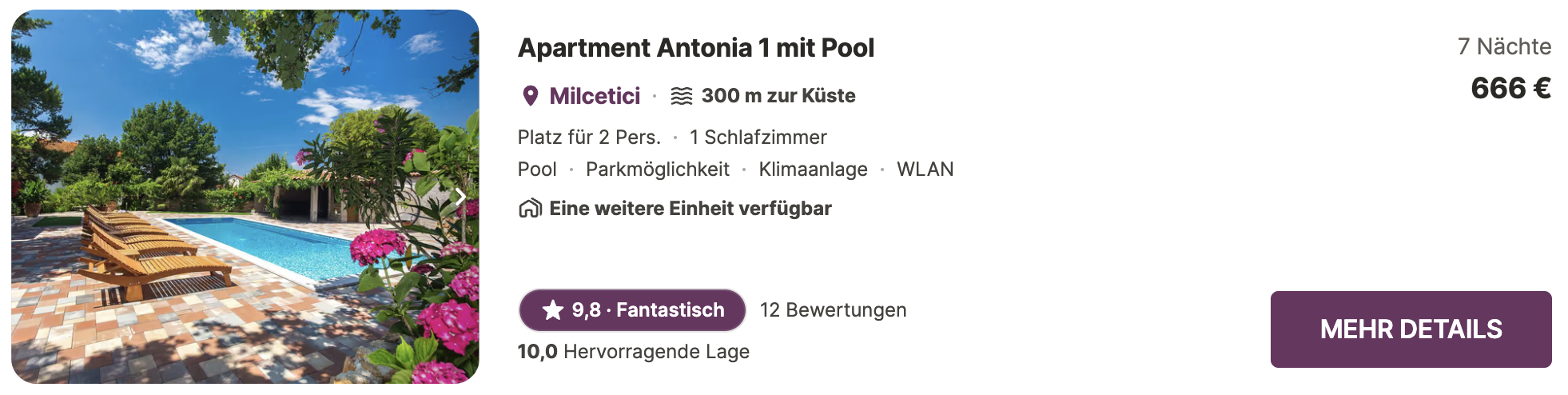Click the 10,0 Hervorragende Lage score

[634, 352]
